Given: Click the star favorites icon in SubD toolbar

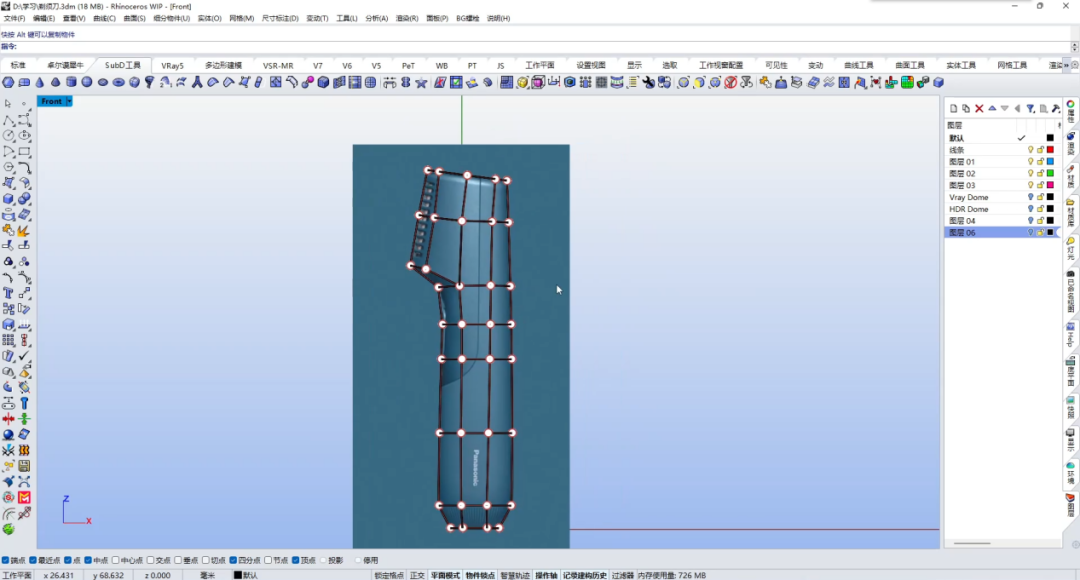Looking at the screenshot, I should point(421,83).
